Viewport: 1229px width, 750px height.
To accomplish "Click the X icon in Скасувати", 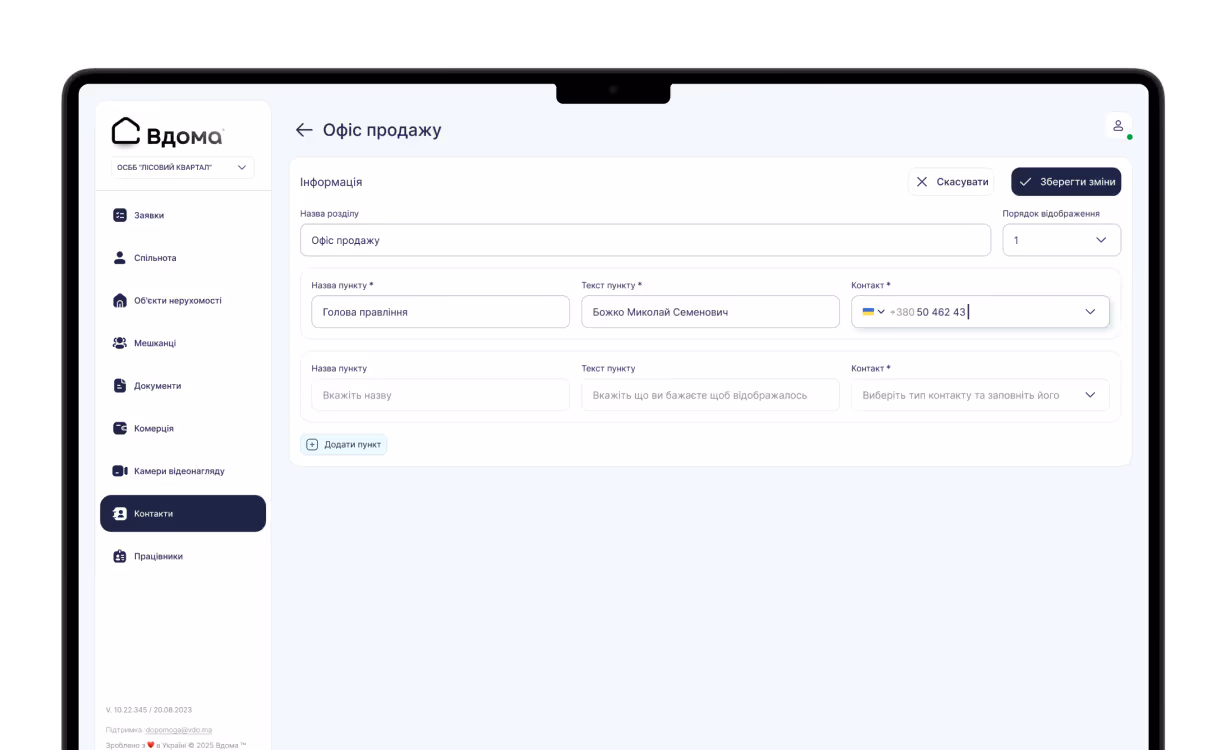I will pyautogui.click(x=922, y=182).
